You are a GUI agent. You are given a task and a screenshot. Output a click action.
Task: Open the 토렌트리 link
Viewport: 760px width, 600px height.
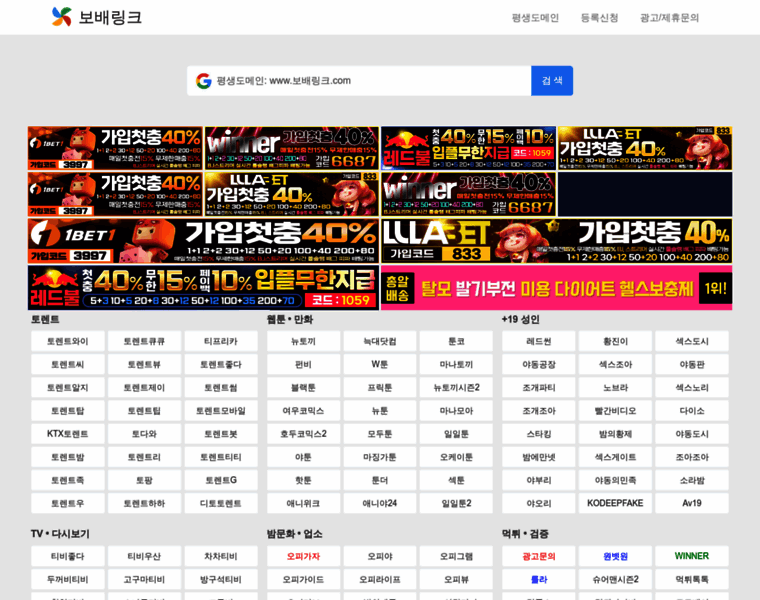coord(144,457)
